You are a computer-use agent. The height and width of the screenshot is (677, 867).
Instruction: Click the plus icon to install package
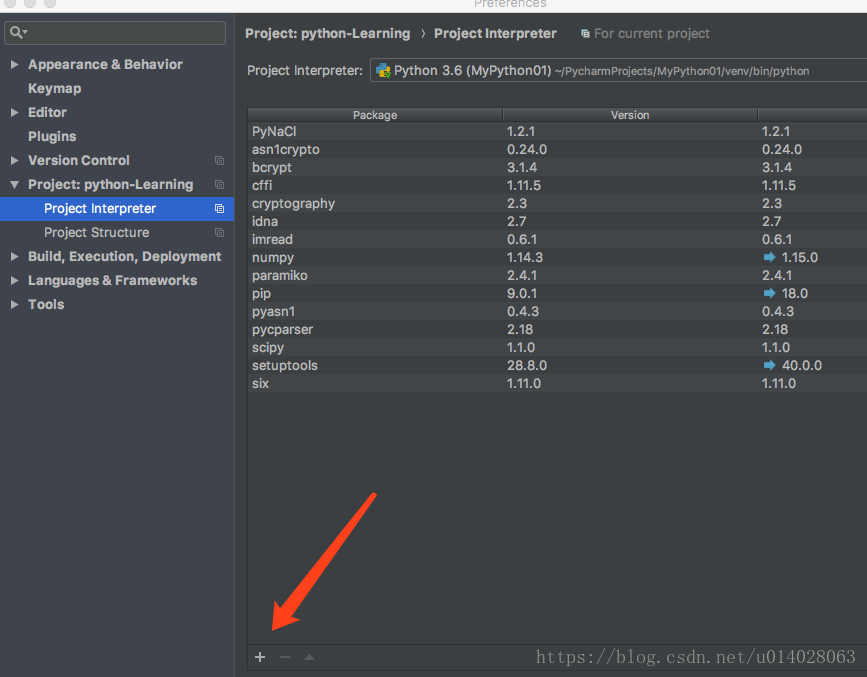(x=260, y=657)
